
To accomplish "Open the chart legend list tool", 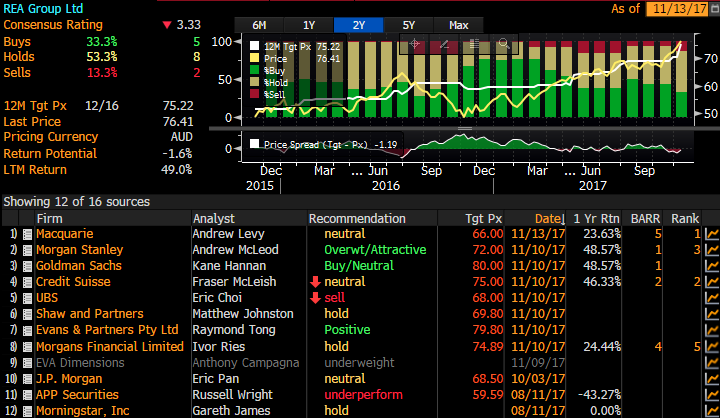I will click(x=474, y=44).
